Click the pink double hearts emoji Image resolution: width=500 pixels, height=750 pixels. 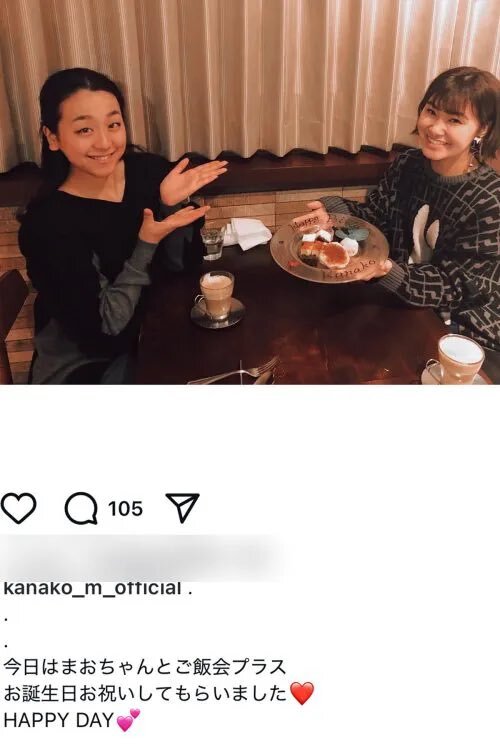click(x=128, y=720)
